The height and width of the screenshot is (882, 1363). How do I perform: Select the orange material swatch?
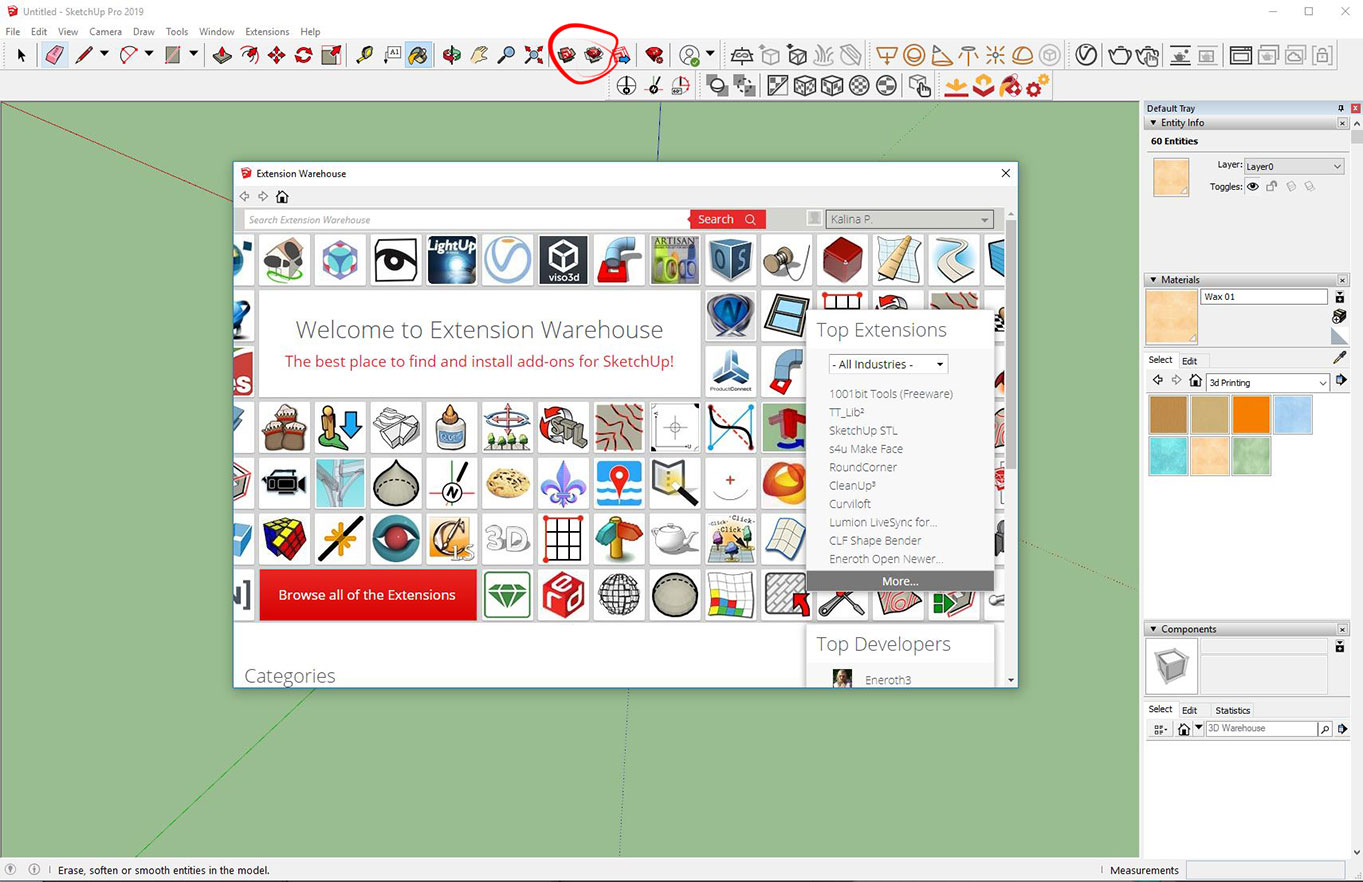(x=1251, y=414)
